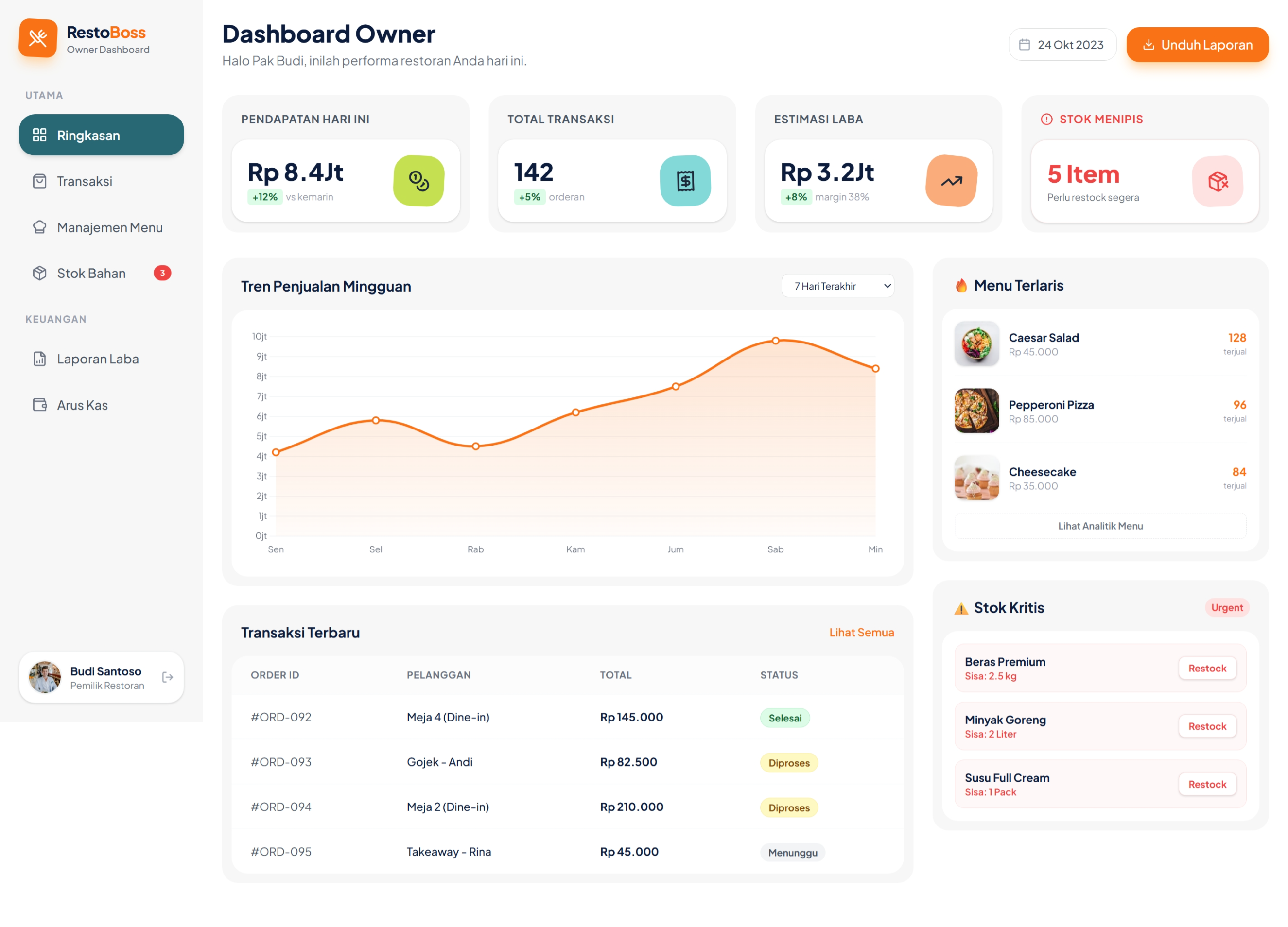This screenshot has height=927, width=1288.
Task: Select Arus Kas from sidebar
Action: pyautogui.click(x=82, y=405)
